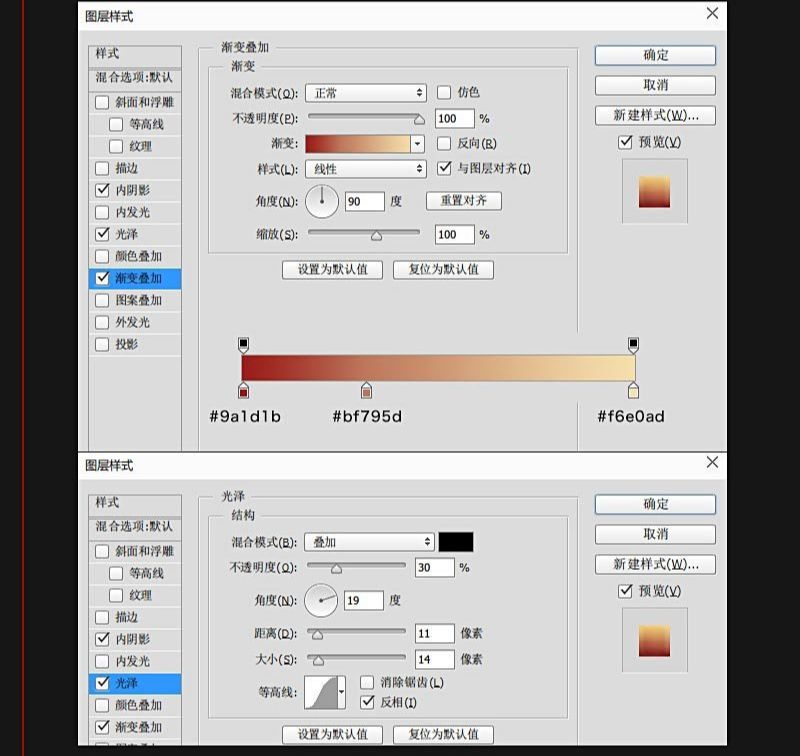800x756 pixels.
Task: Enable 仿色 dither checkbox
Action: coord(444,92)
